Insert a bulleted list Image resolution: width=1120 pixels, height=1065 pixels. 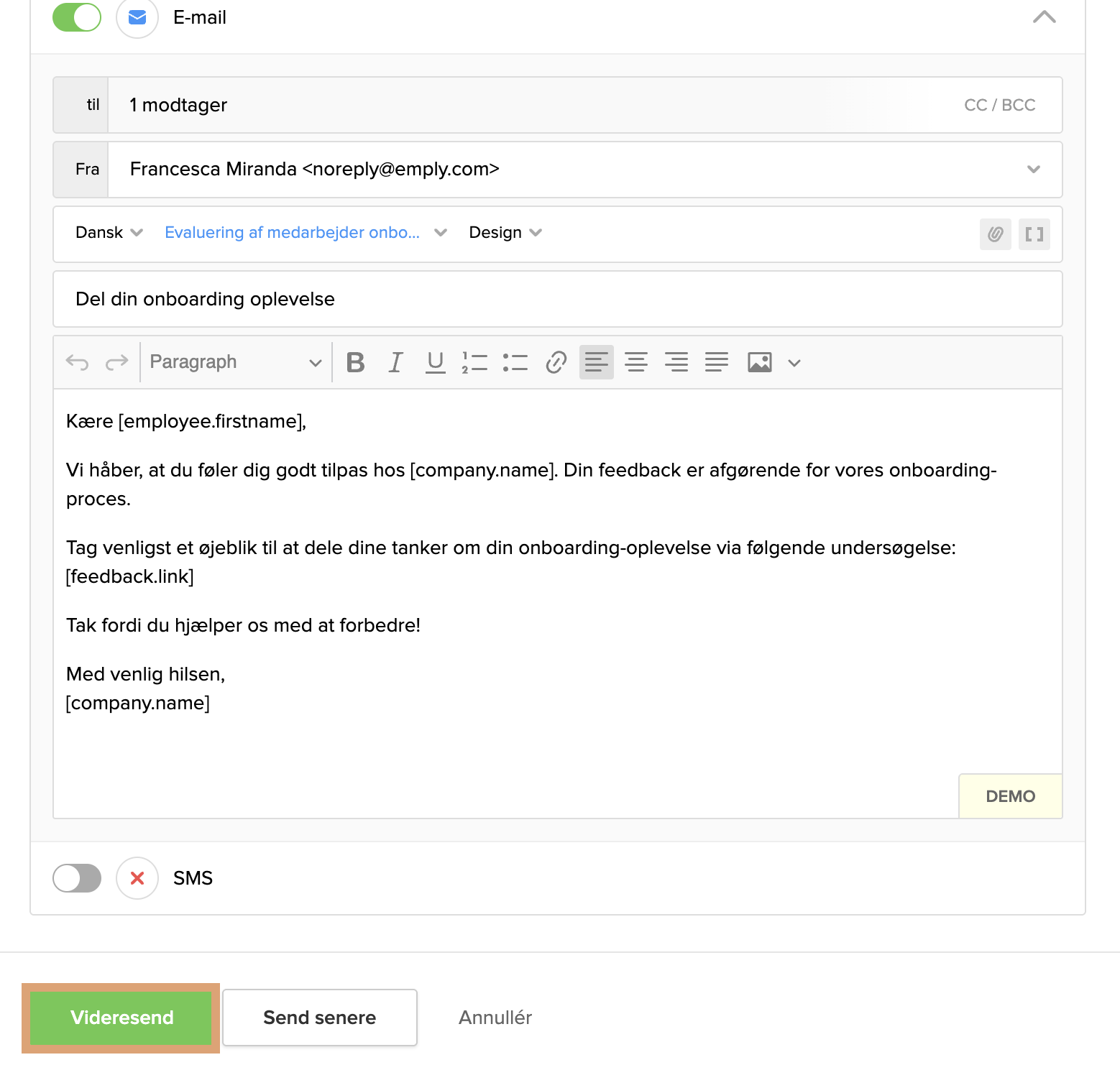coord(515,362)
